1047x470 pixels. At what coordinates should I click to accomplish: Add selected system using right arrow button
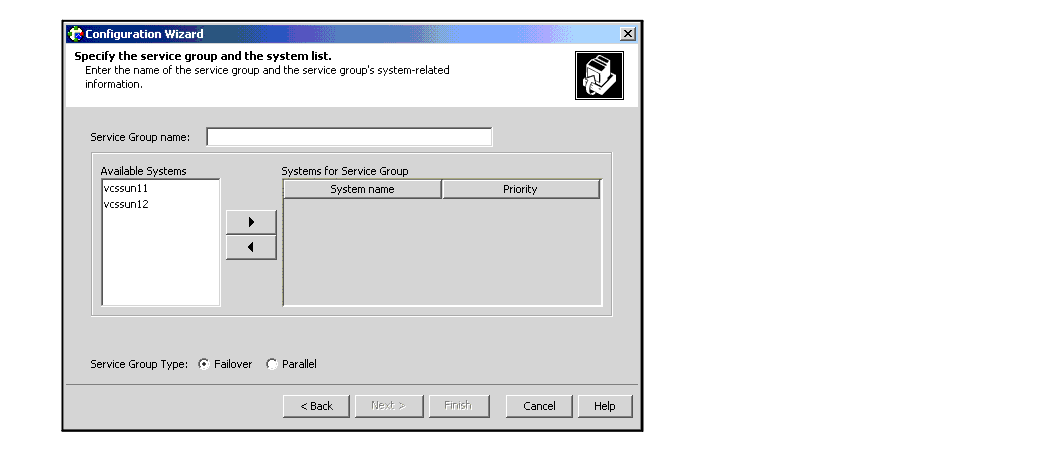pos(251,222)
